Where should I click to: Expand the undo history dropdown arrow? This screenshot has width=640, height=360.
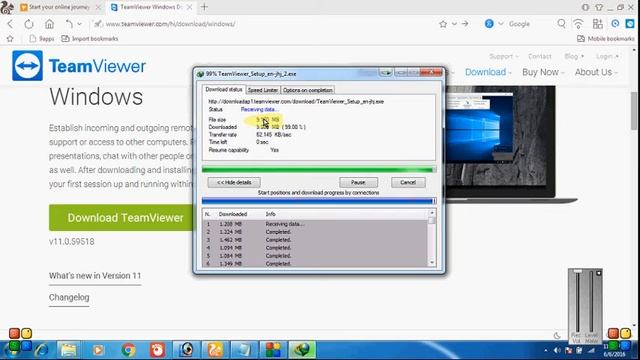80,24
